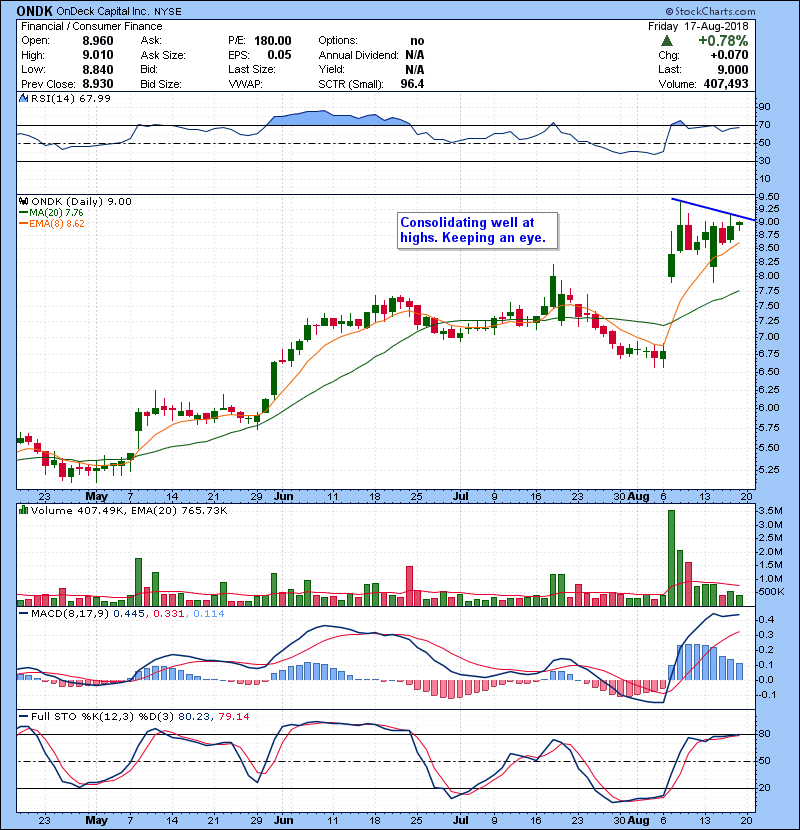Image resolution: width=800 pixels, height=830 pixels.
Task: Click the Ask Size: label
Action: [163, 55]
